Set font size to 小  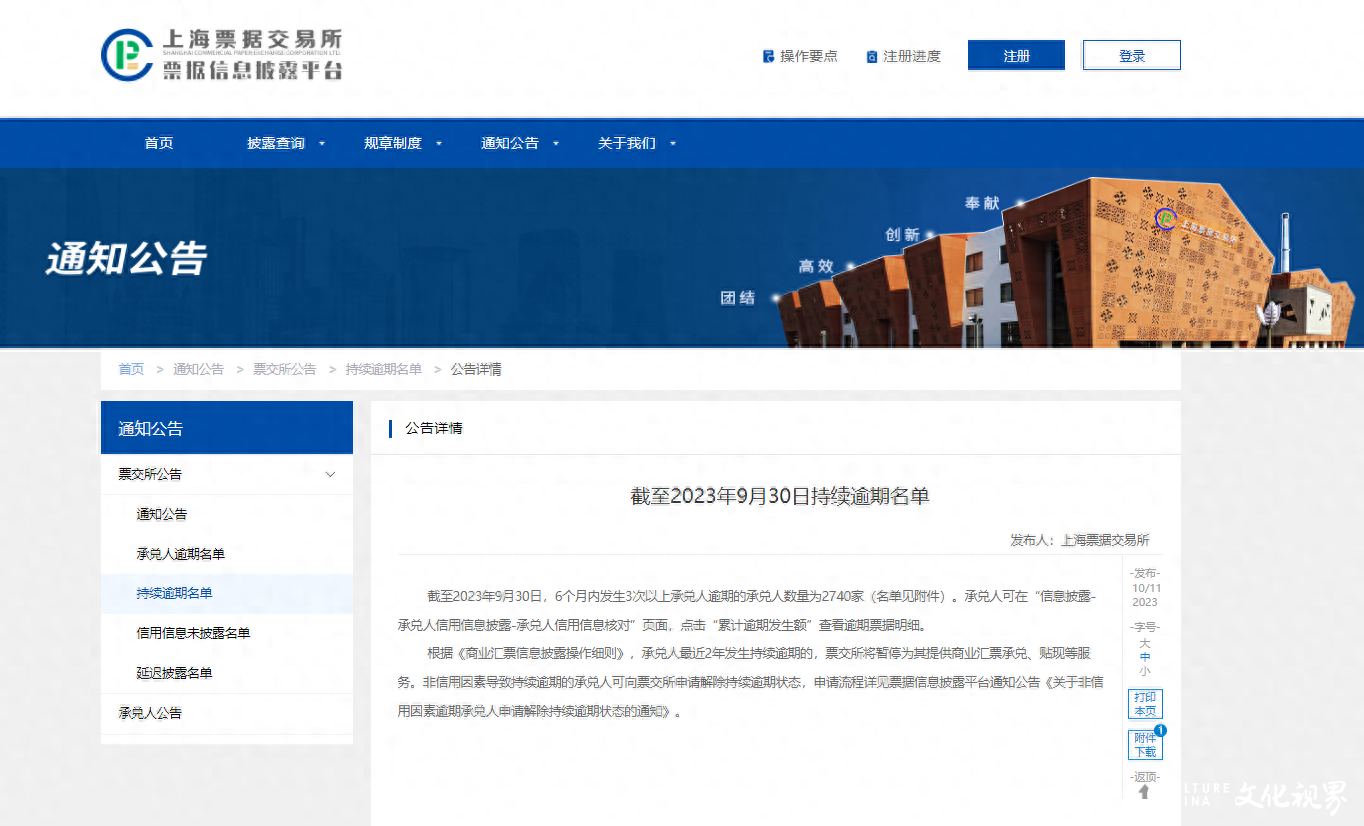(1145, 671)
